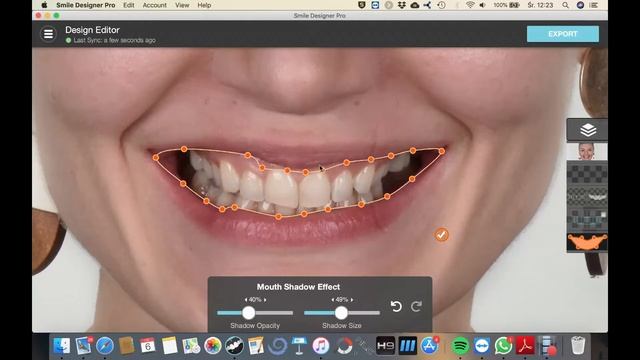The image size is (640, 360).
Task: Open Notes app in the dock
Action: point(169,346)
